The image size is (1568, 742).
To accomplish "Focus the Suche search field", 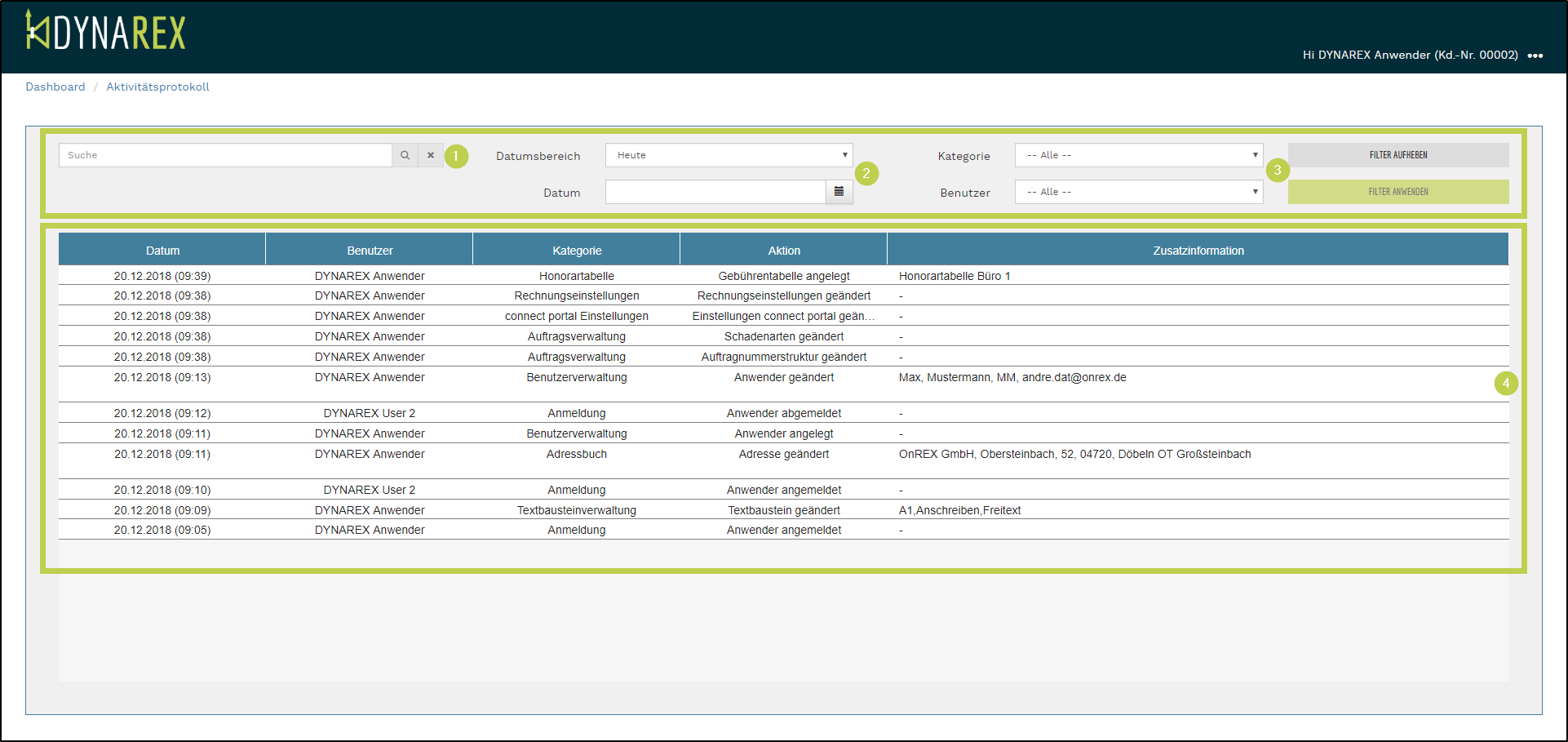I will (x=225, y=155).
